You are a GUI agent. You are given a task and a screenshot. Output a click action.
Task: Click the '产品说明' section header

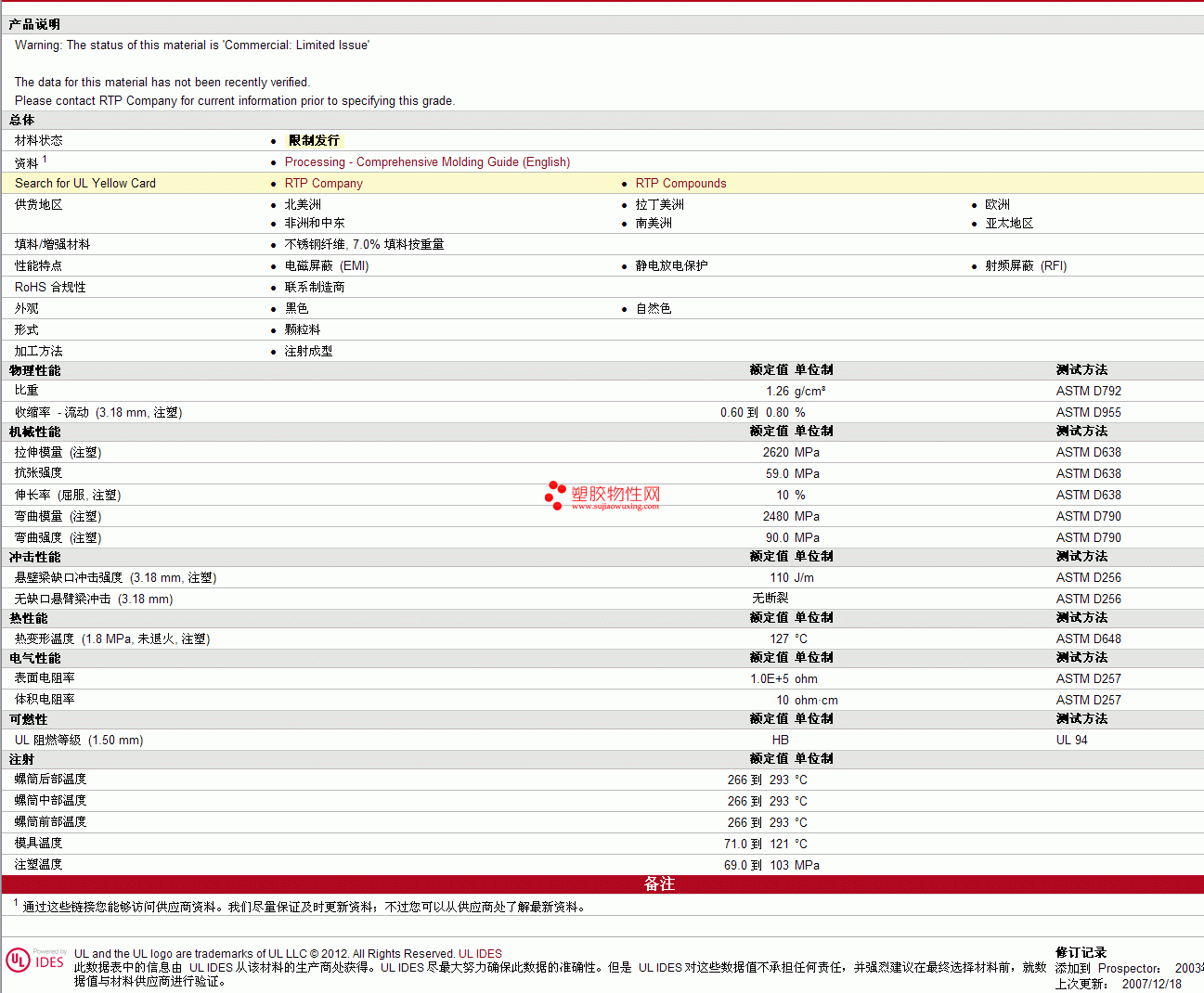pos(34,25)
